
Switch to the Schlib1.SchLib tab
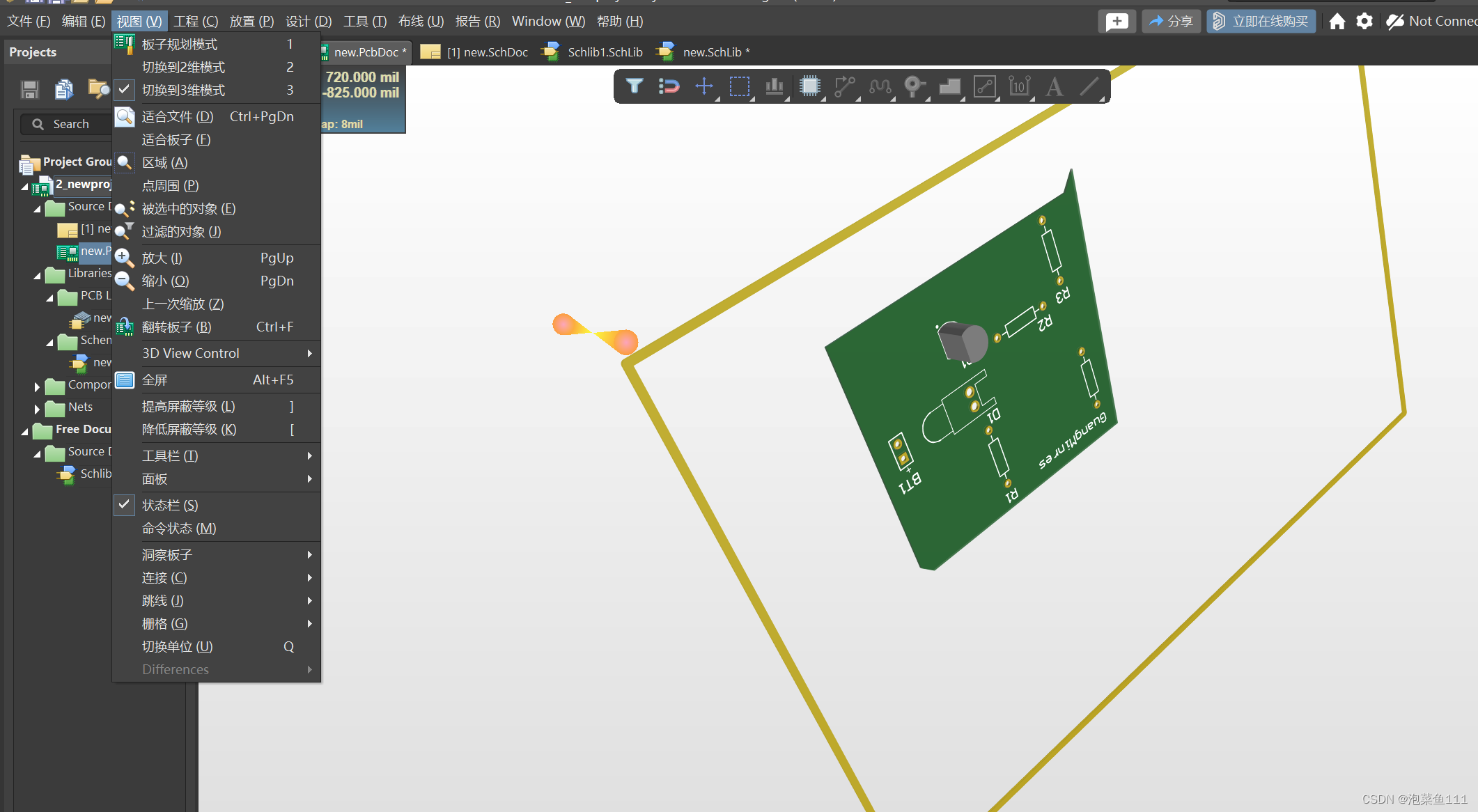pyautogui.click(x=605, y=52)
